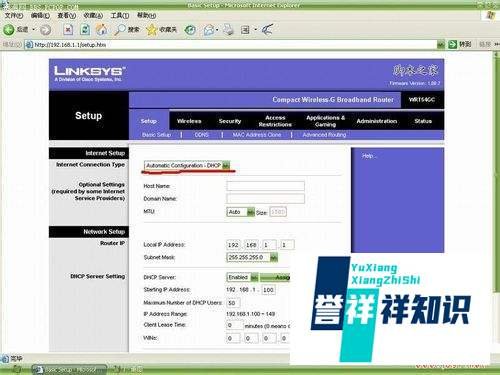Click second octet of Local IP Address

tap(251, 245)
